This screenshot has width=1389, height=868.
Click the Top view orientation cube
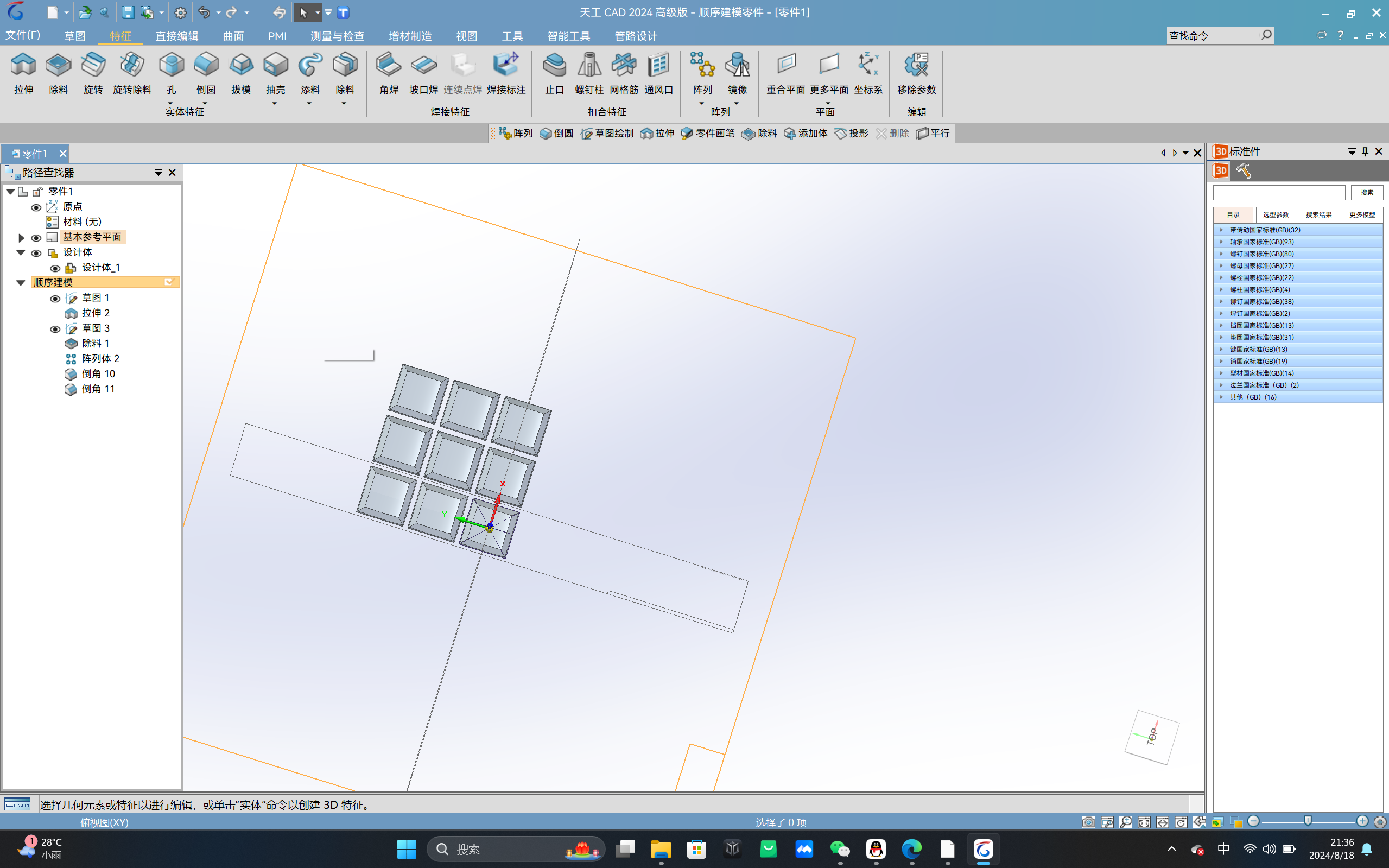point(1151,737)
